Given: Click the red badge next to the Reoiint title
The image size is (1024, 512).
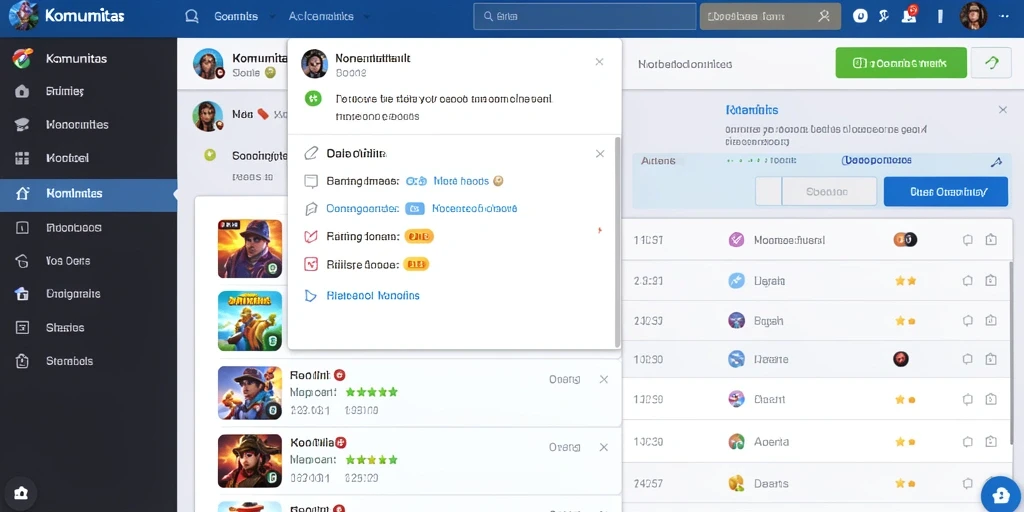Looking at the screenshot, I should tap(340, 375).
